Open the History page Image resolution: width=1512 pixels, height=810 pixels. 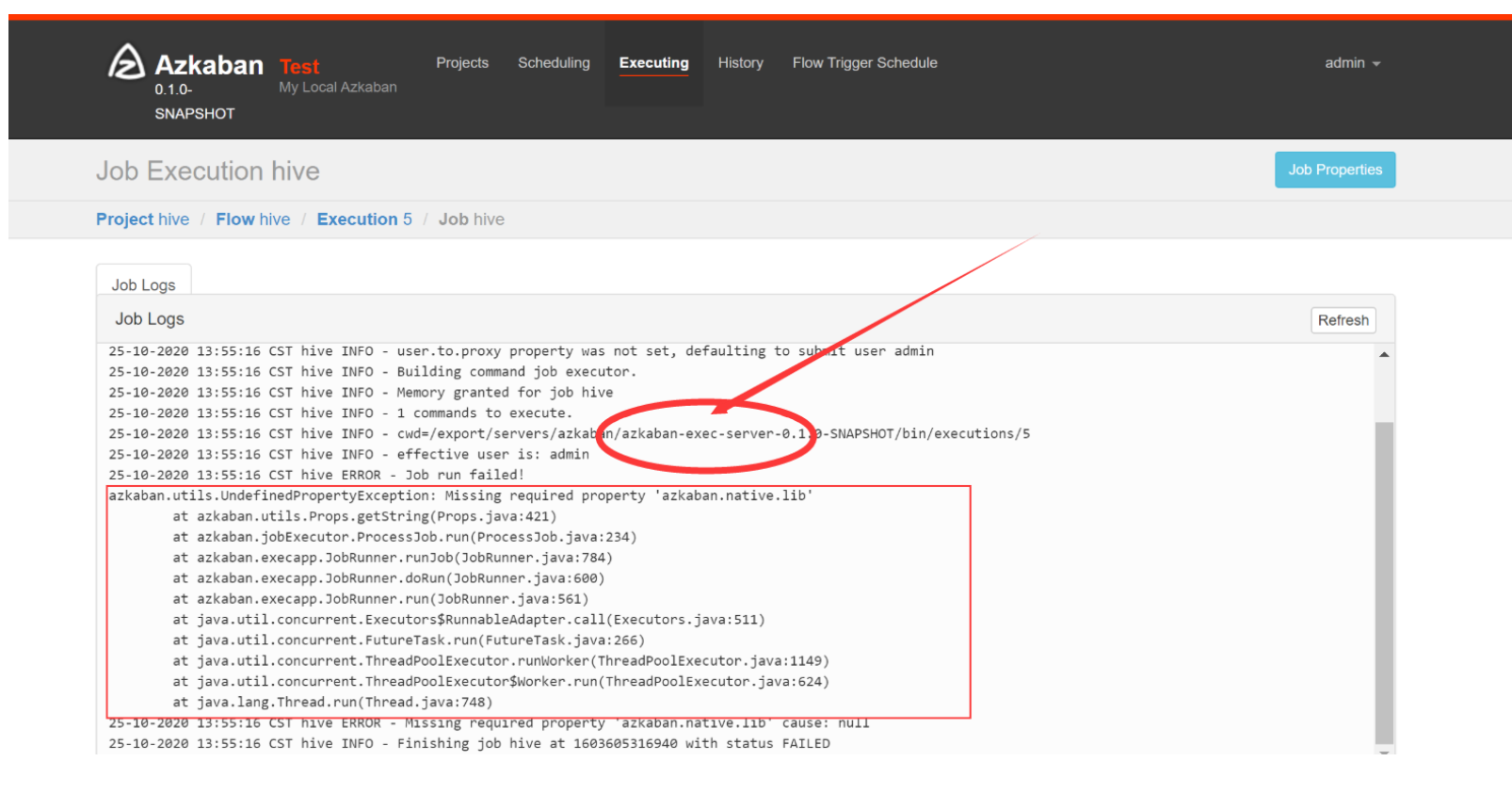click(740, 63)
